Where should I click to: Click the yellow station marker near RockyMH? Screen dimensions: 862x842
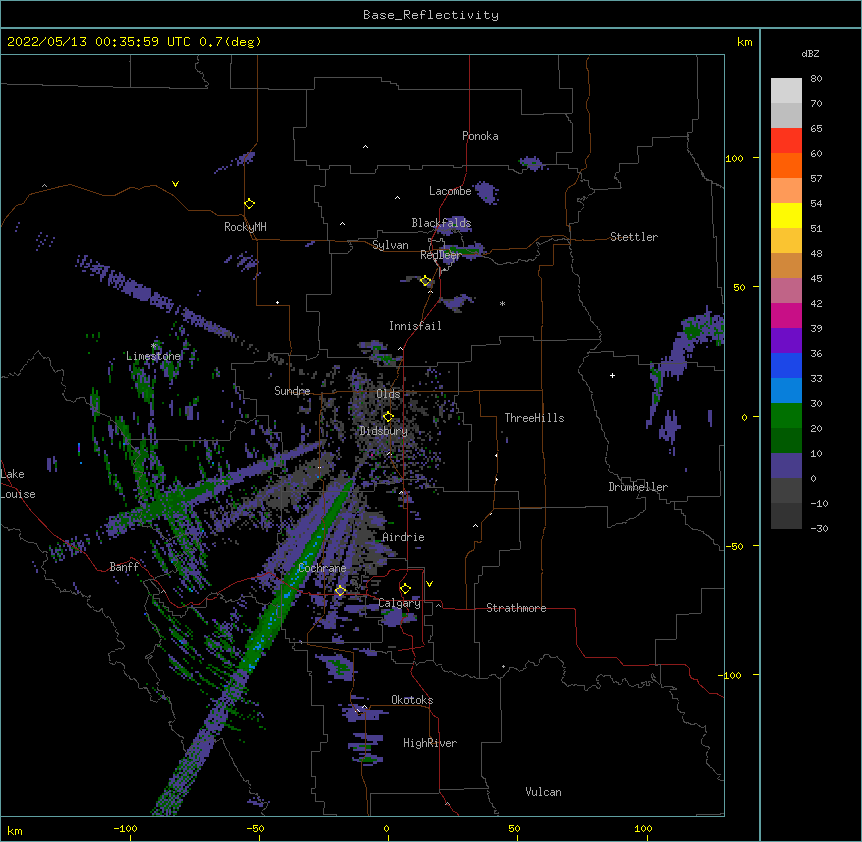(x=250, y=204)
